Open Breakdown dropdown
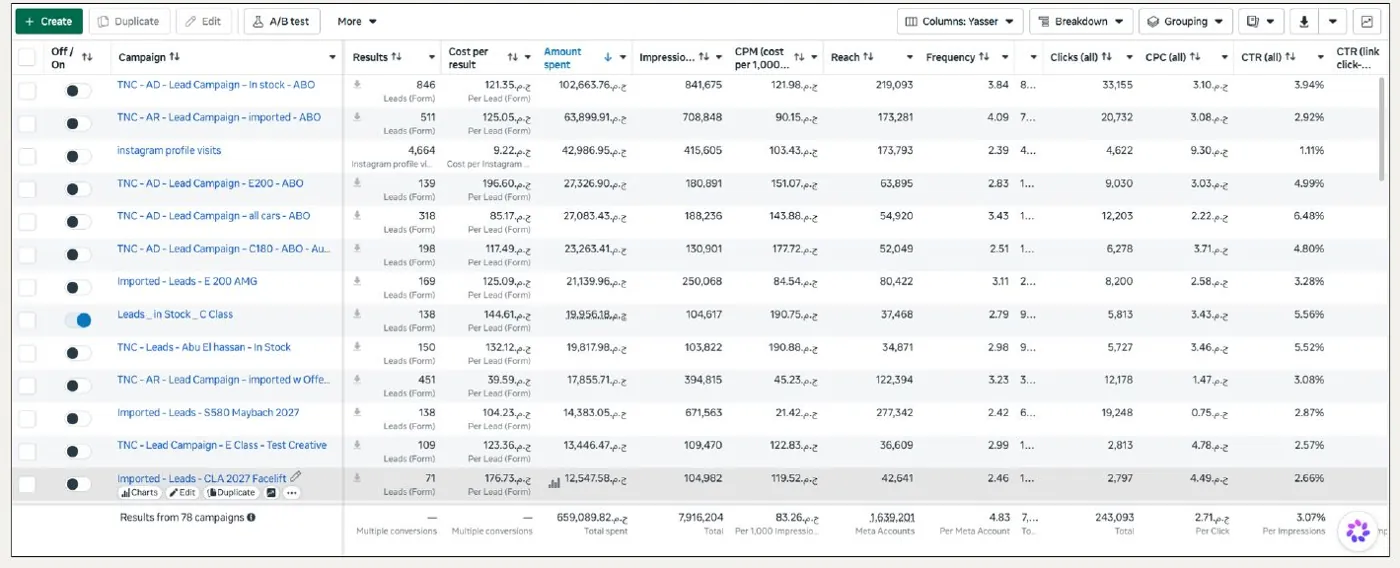This screenshot has width=1400, height=568. [x=1081, y=21]
